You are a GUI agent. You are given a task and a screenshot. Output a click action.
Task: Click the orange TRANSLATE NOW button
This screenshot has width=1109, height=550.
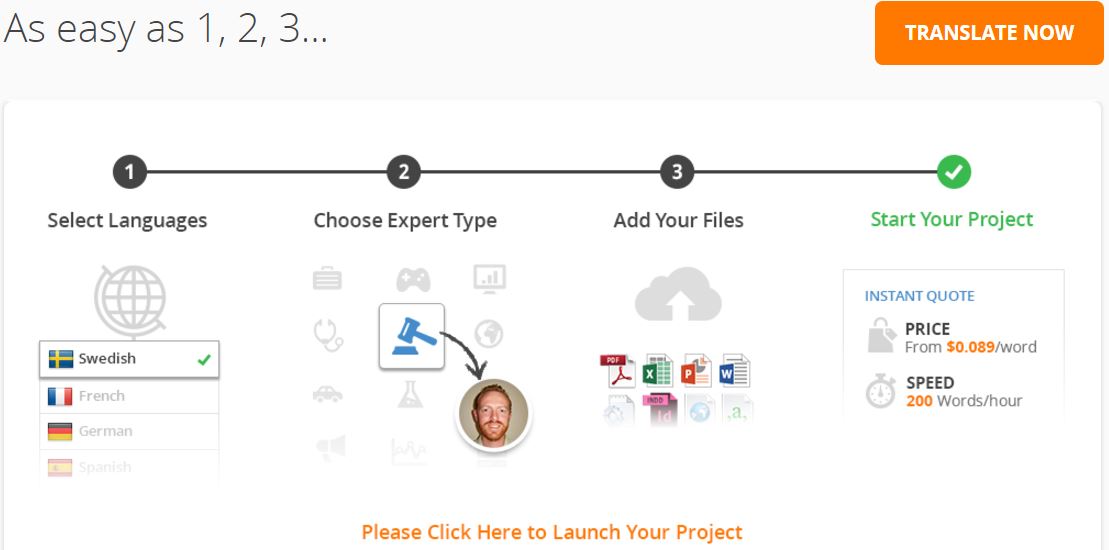point(989,33)
